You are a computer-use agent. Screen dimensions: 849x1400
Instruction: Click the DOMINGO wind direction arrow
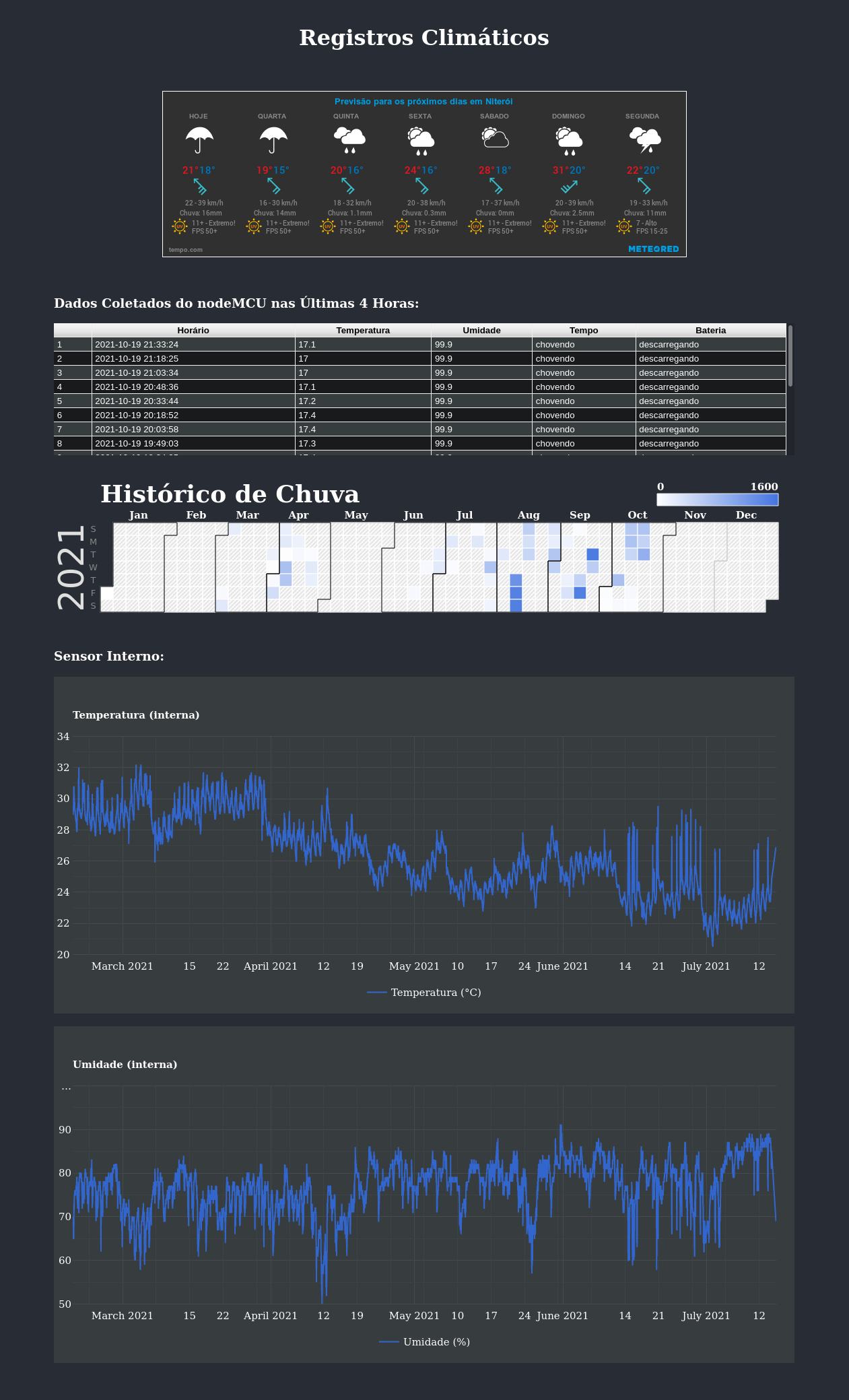click(x=570, y=187)
